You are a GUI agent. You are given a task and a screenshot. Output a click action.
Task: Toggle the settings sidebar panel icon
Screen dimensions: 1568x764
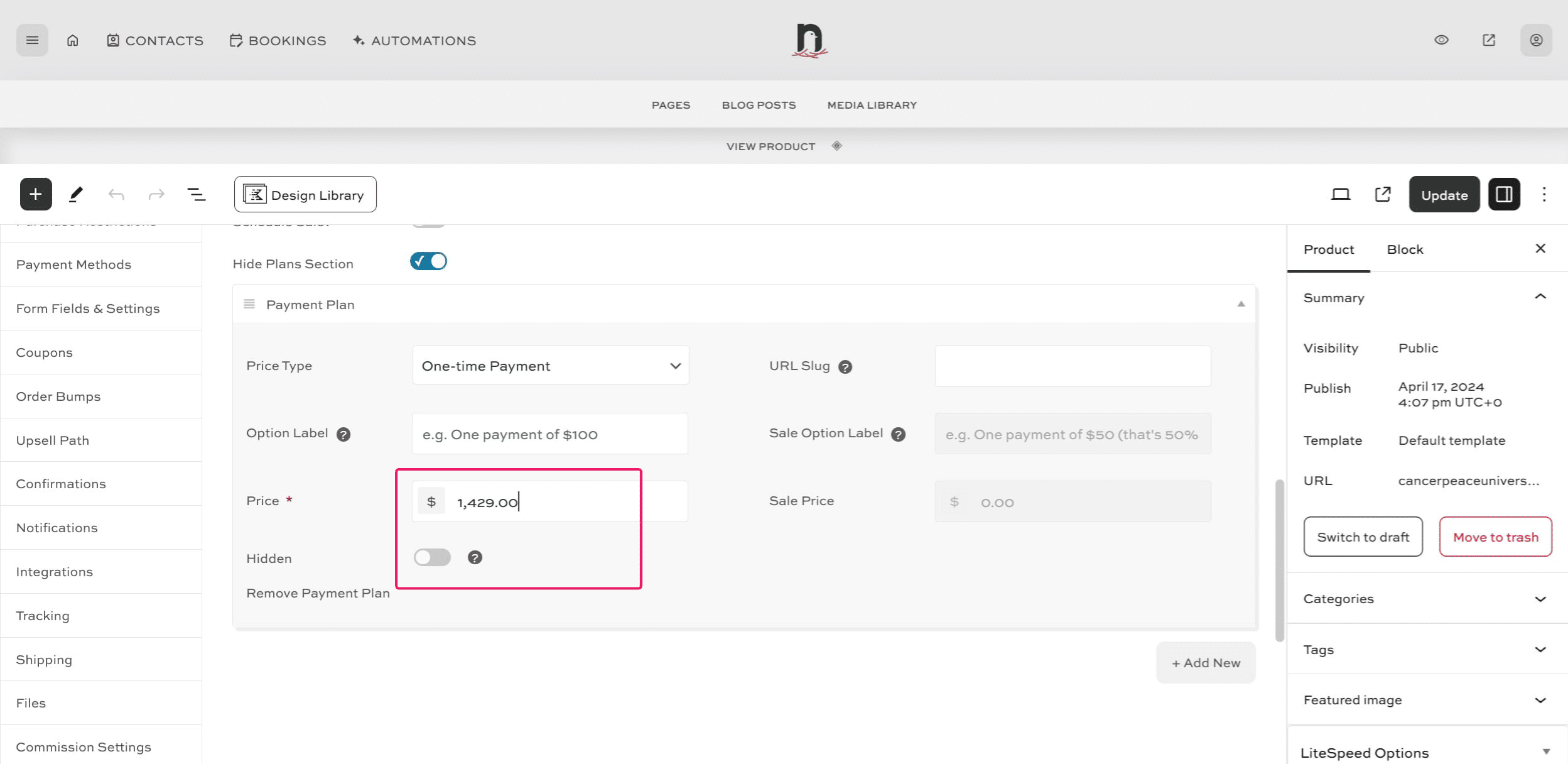(1503, 195)
